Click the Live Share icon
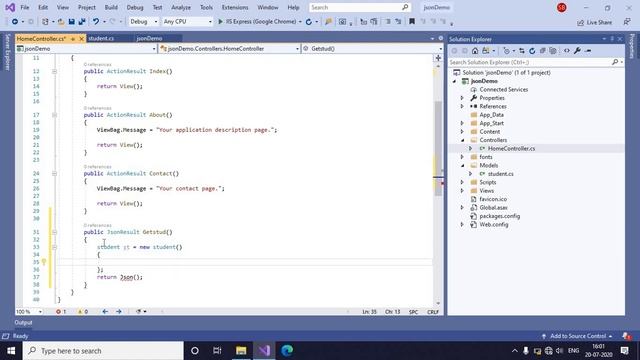640x360 pixels. (x=580, y=22)
